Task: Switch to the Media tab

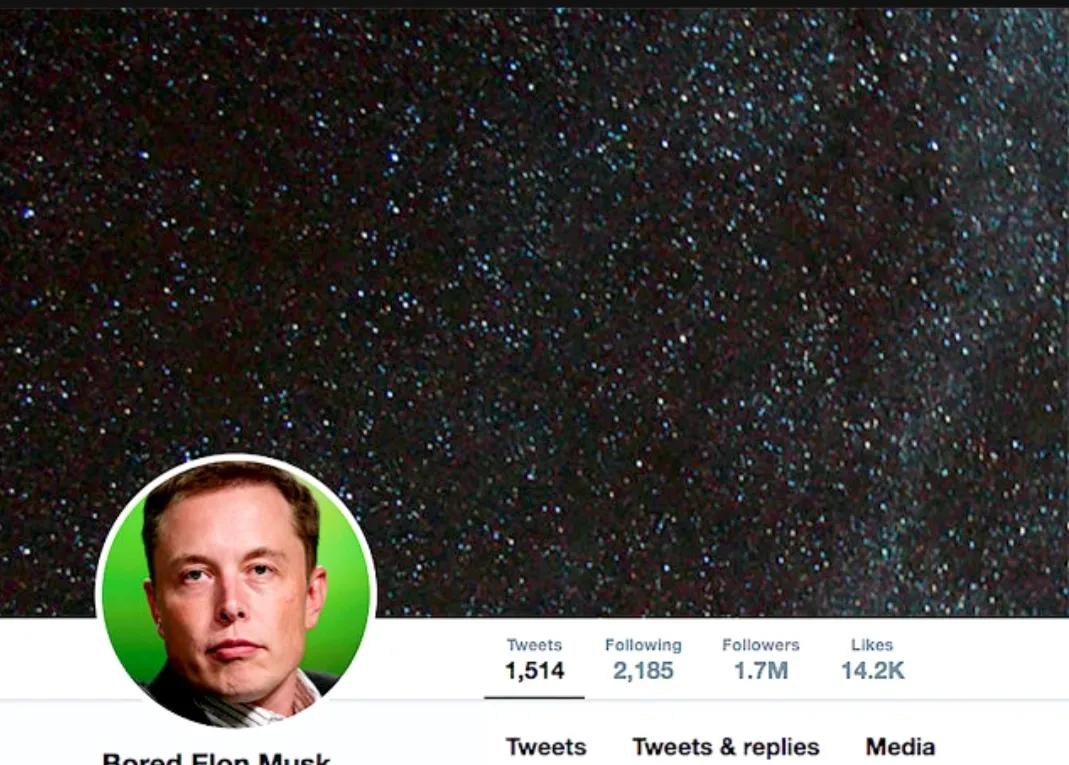Action: (900, 747)
